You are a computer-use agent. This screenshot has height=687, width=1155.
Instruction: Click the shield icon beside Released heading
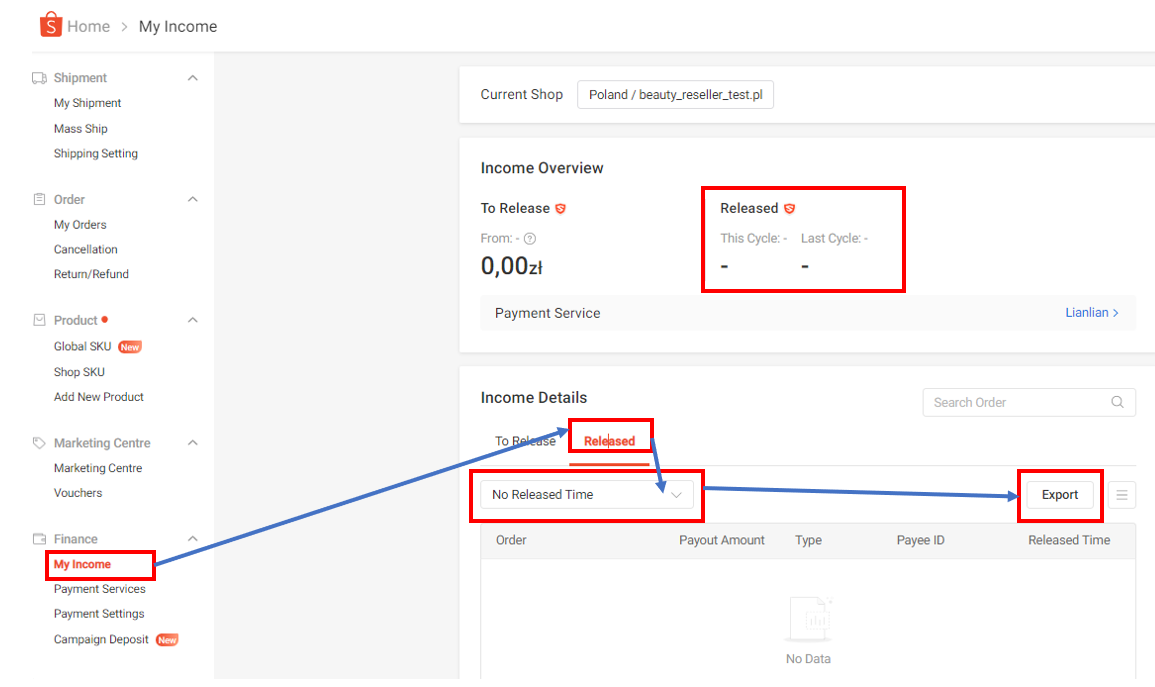coord(789,209)
